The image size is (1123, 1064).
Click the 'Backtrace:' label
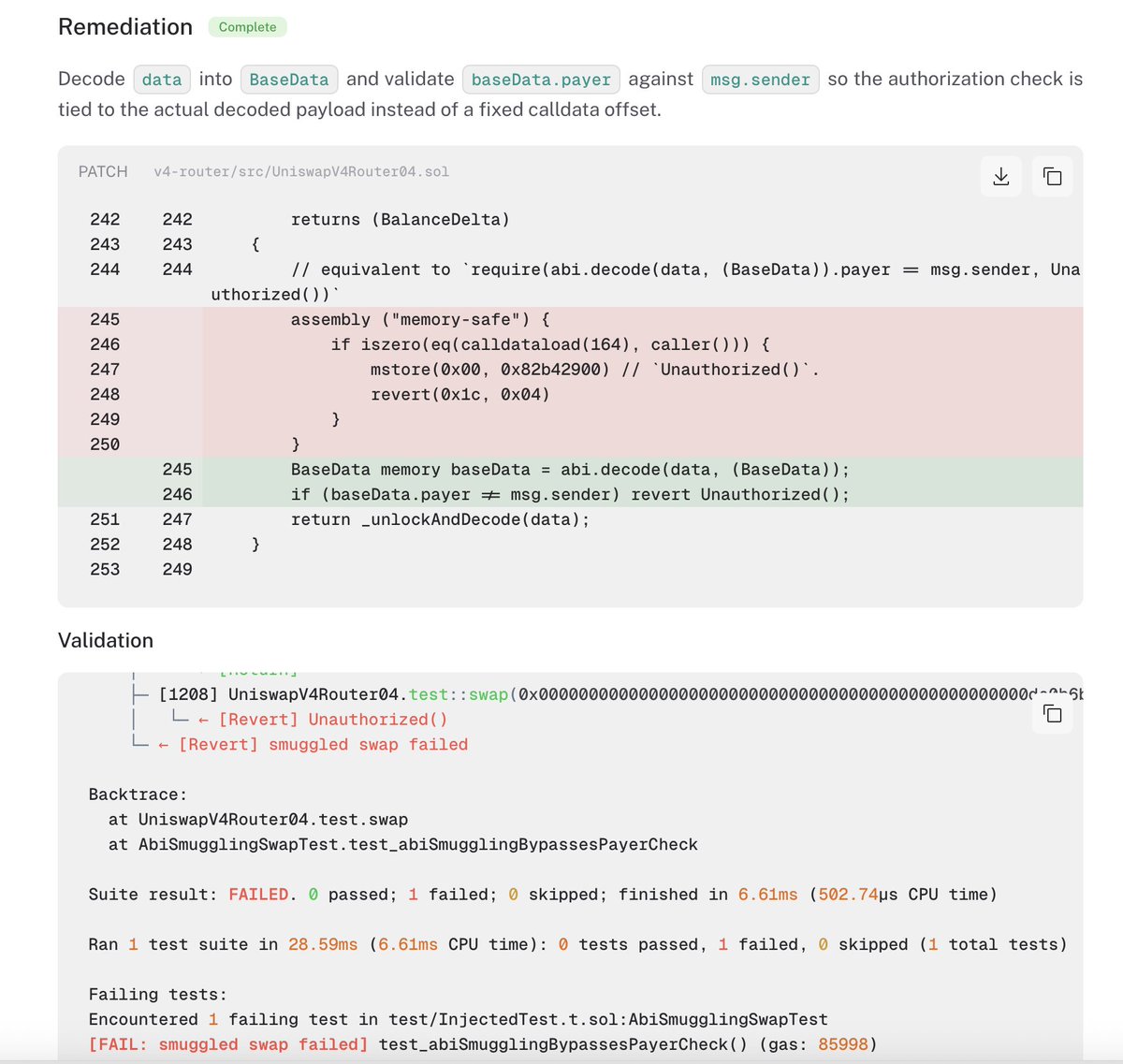point(139,794)
